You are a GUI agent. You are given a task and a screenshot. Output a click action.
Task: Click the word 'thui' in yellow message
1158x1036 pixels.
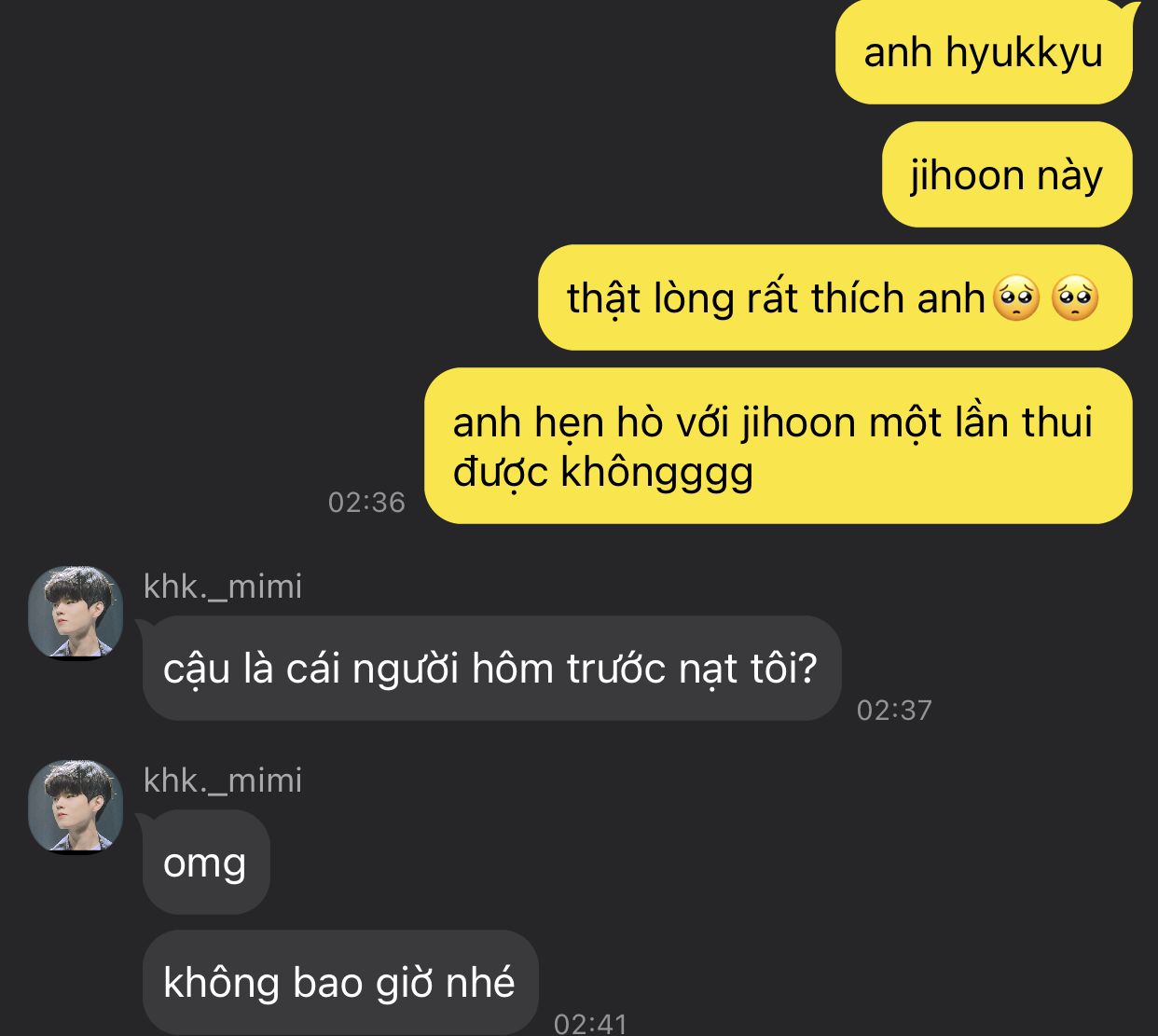pos(1055,422)
